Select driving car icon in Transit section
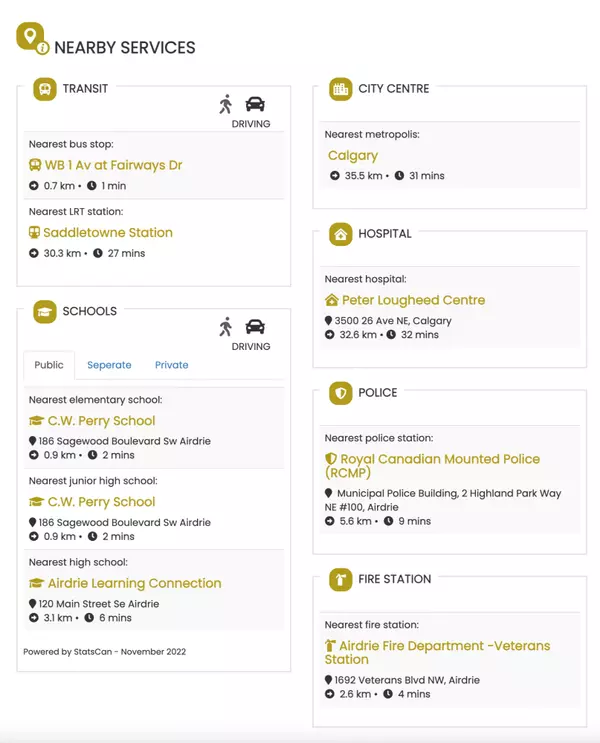 point(255,104)
